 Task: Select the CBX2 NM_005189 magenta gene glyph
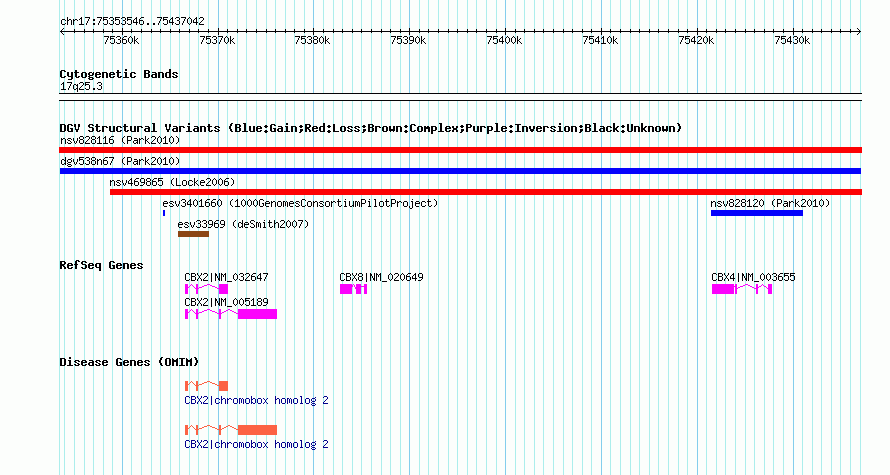230,314
